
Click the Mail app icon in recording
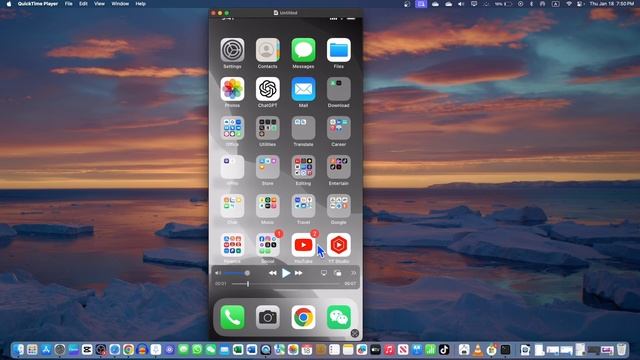tap(303, 89)
